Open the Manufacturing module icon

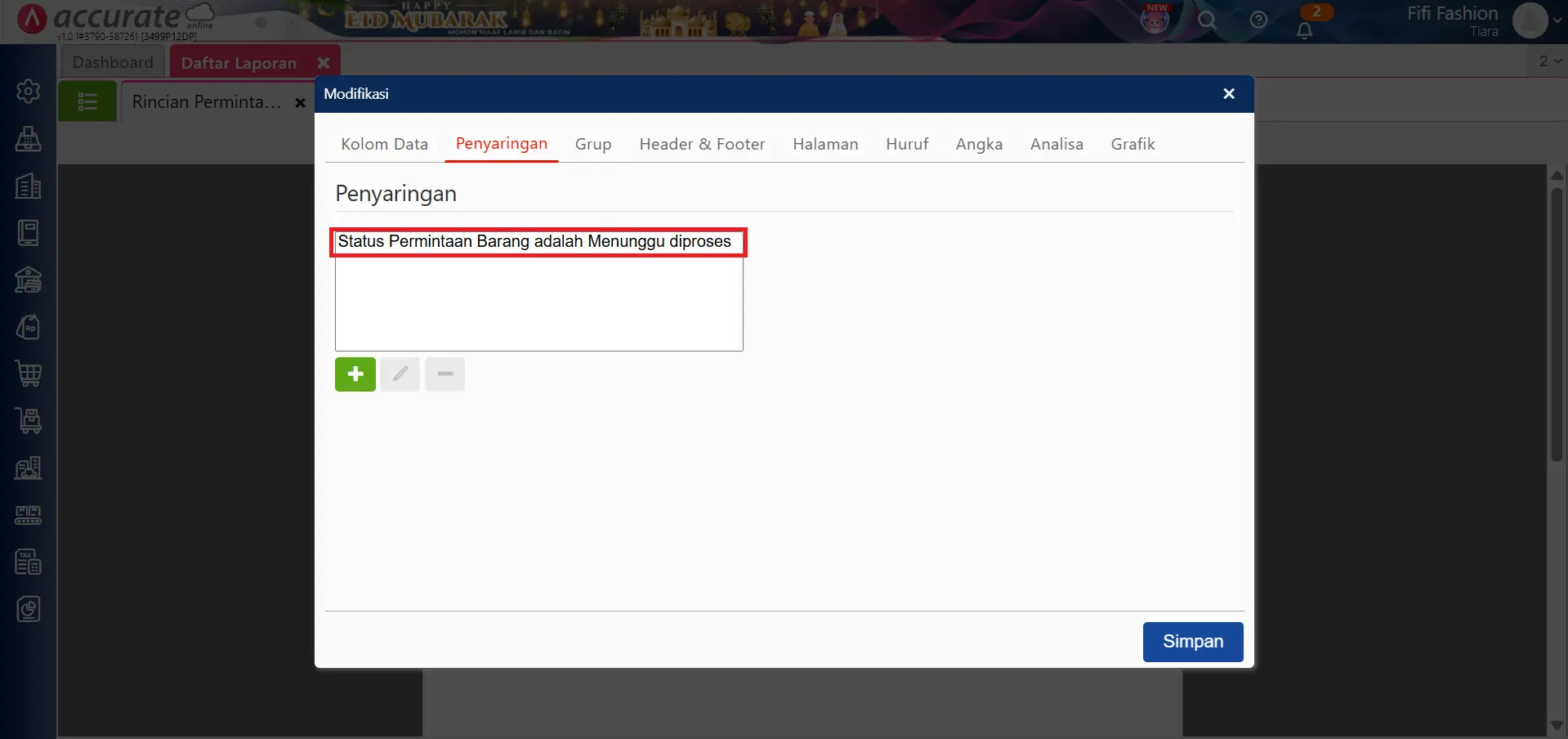29,515
